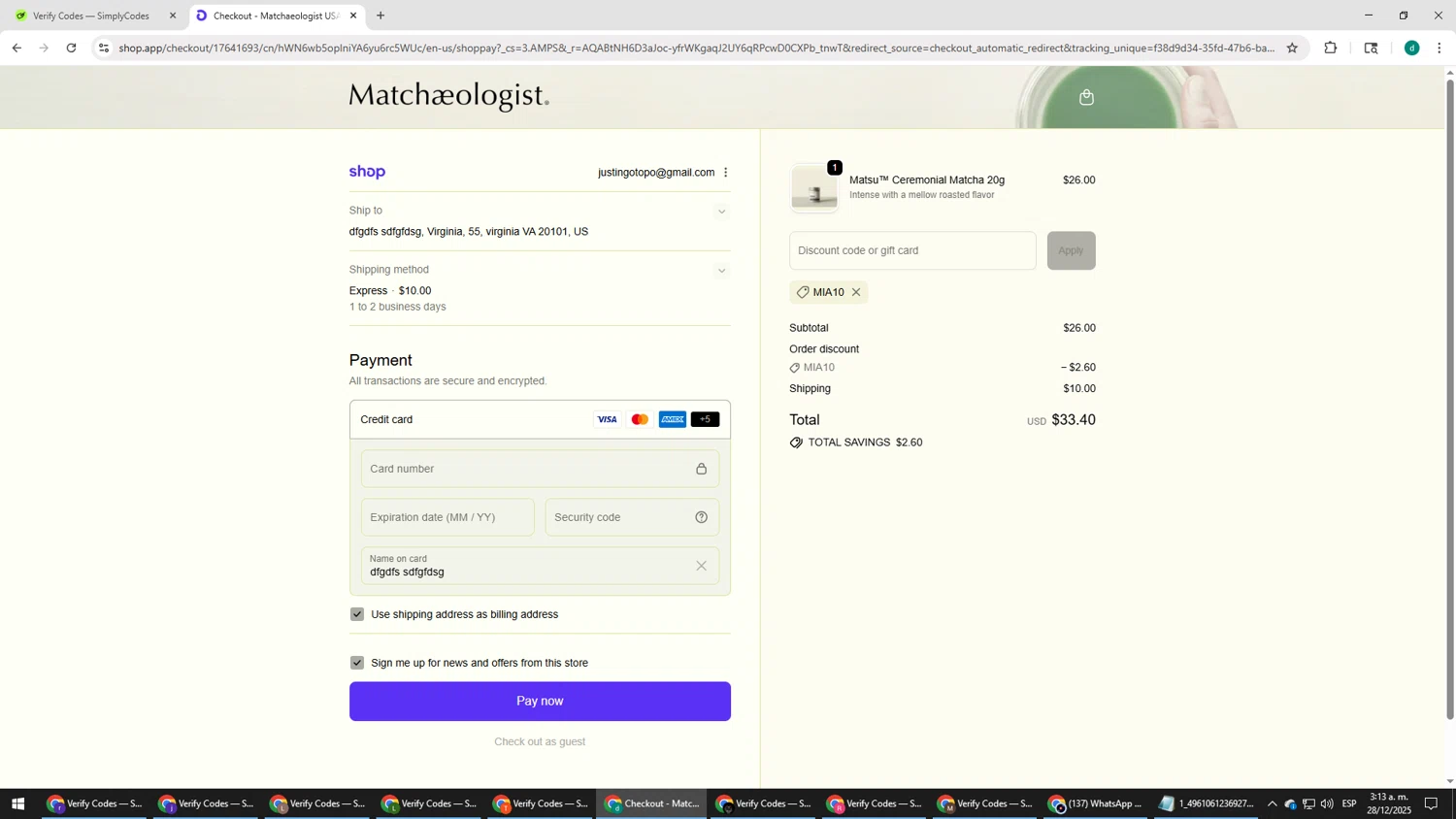Image resolution: width=1456 pixels, height=819 pixels.
Task: Click Check out as guest link
Action: (x=540, y=742)
